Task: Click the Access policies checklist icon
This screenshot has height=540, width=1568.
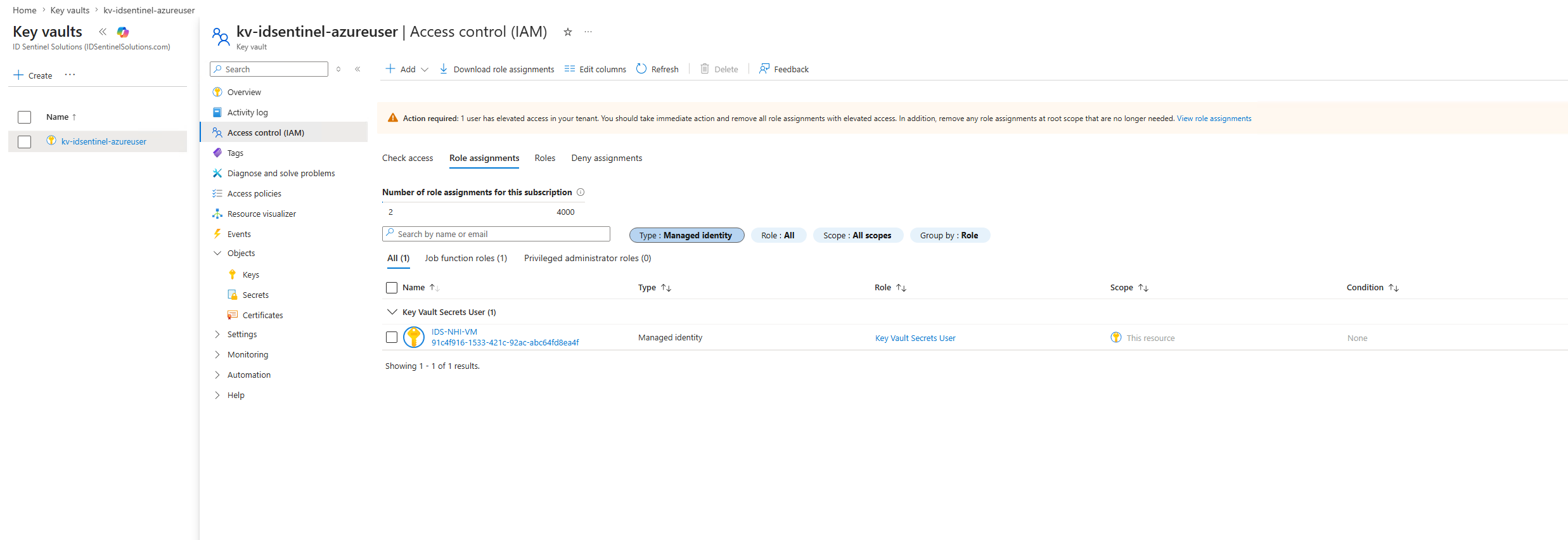Action: [x=217, y=193]
